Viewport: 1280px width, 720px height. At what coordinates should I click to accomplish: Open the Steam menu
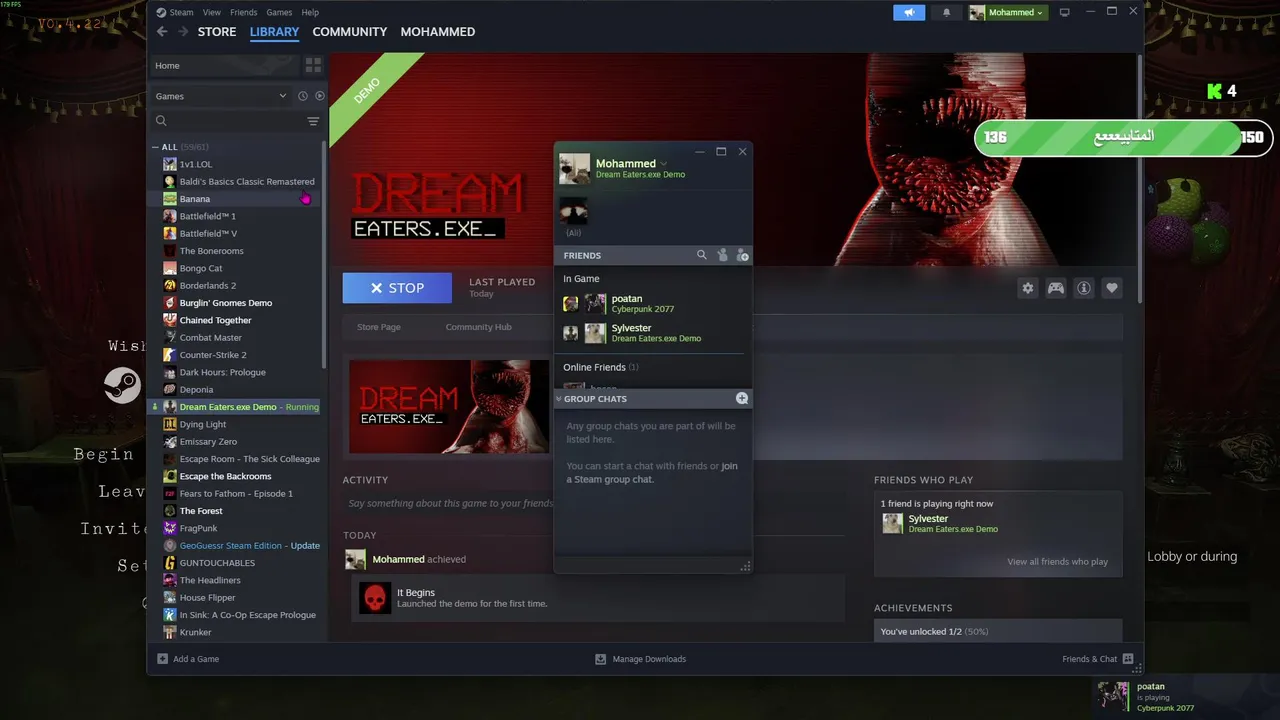[x=181, y=12]
